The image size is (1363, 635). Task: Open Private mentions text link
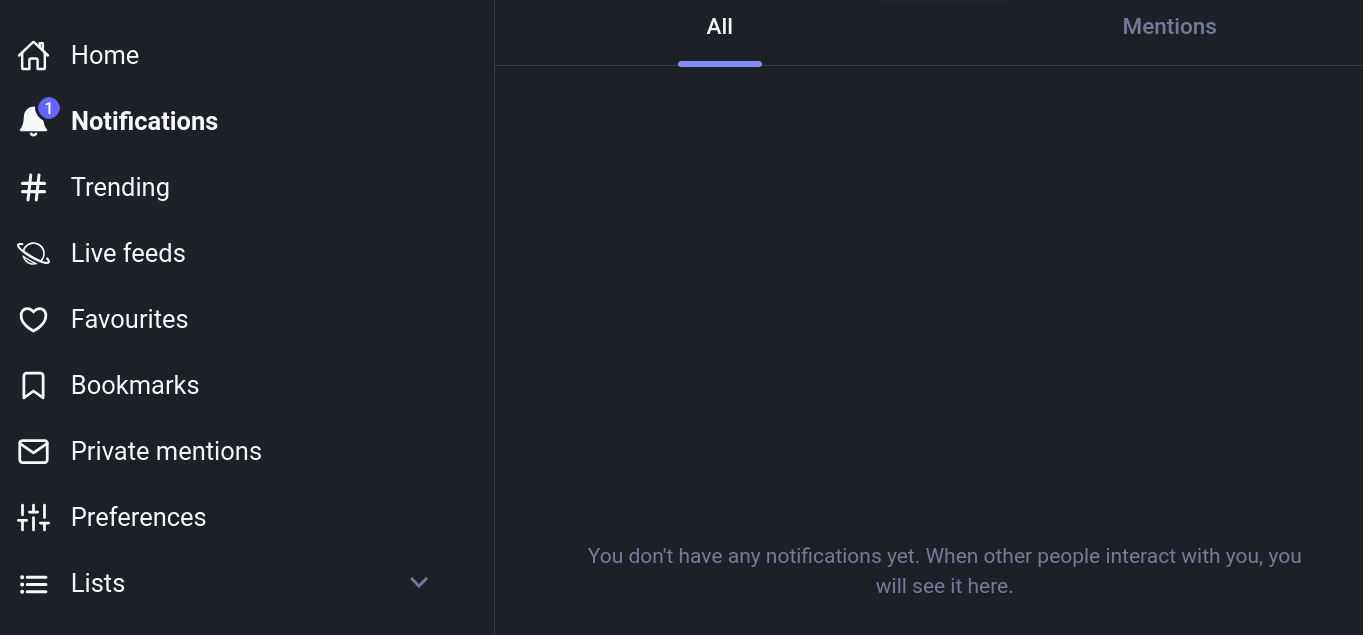click(166, 451)
